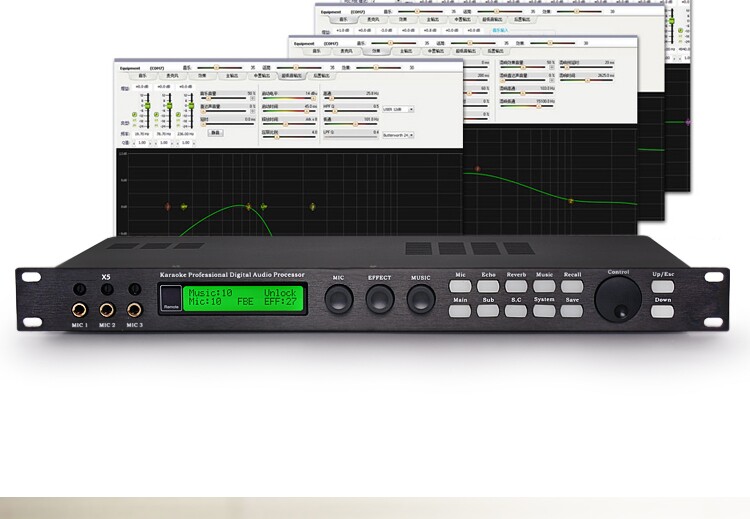The image size is (750, 519).
Task: Click the small gain knob above MIC 2
Action: [107, 289]
